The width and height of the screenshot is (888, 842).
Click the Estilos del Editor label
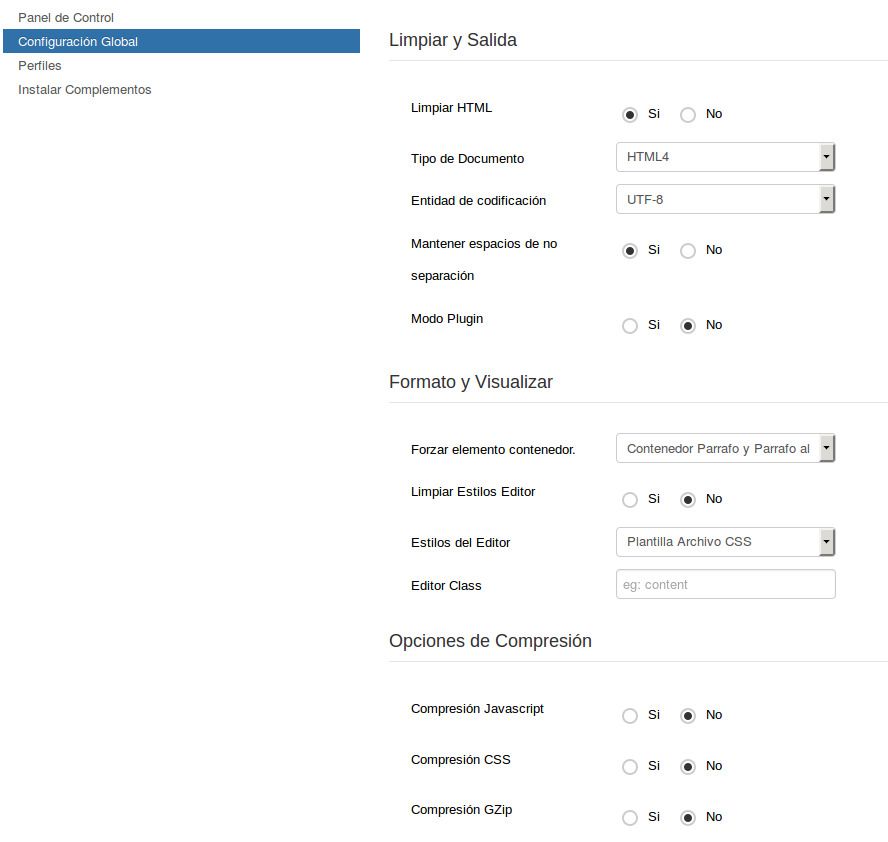click(460, 542)
